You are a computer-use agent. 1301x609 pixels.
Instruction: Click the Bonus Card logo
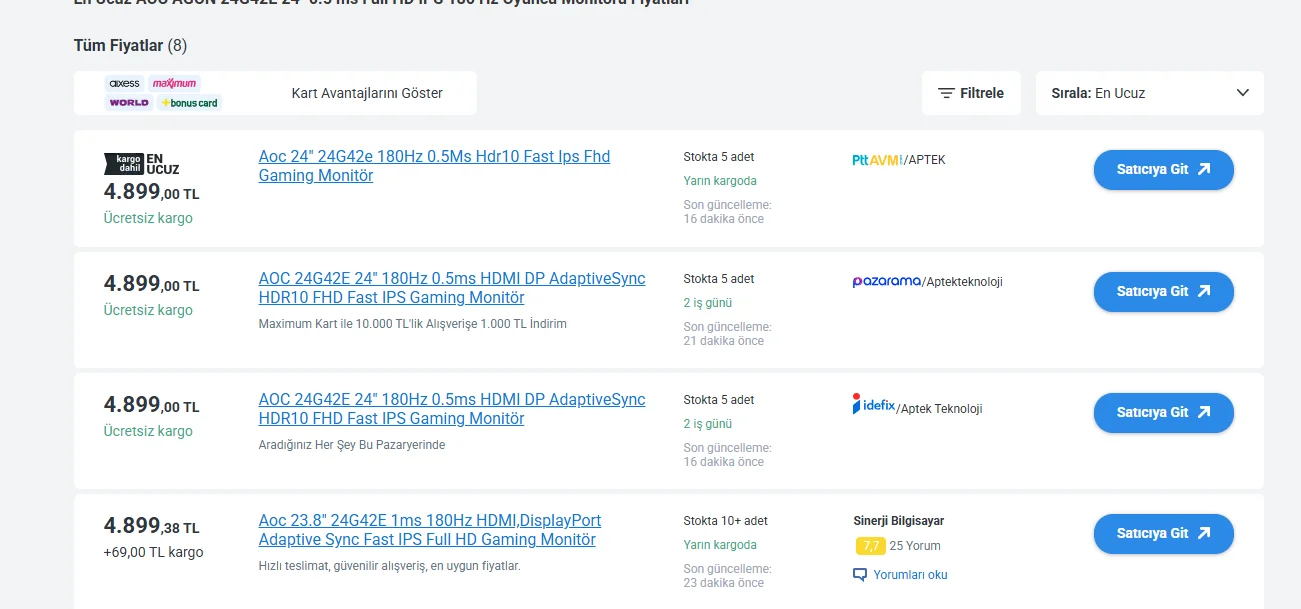click(189, 102)
